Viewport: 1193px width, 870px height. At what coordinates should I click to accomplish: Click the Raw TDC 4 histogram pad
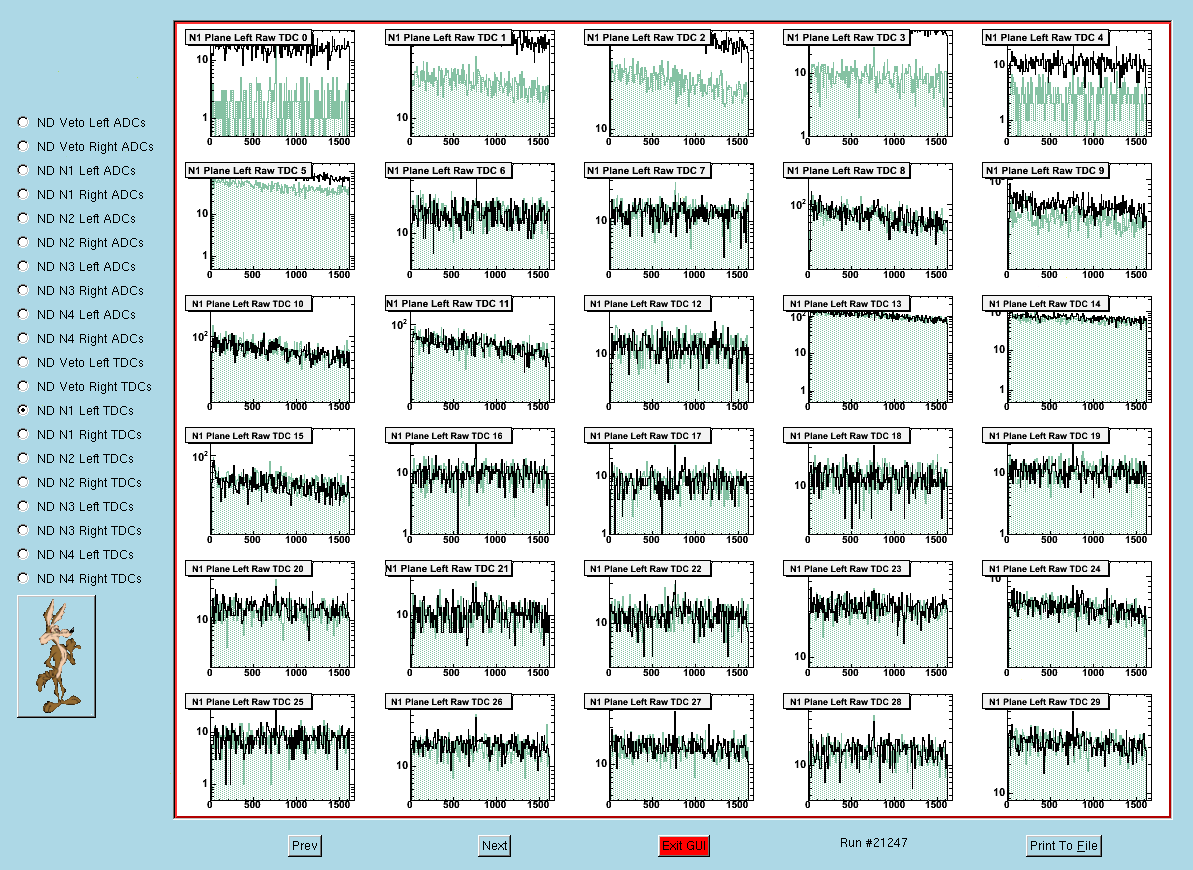(x=1067, y=88)
